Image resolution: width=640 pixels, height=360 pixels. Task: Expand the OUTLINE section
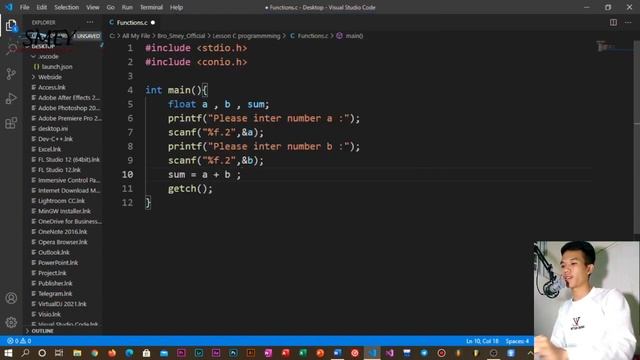point(42,331)
